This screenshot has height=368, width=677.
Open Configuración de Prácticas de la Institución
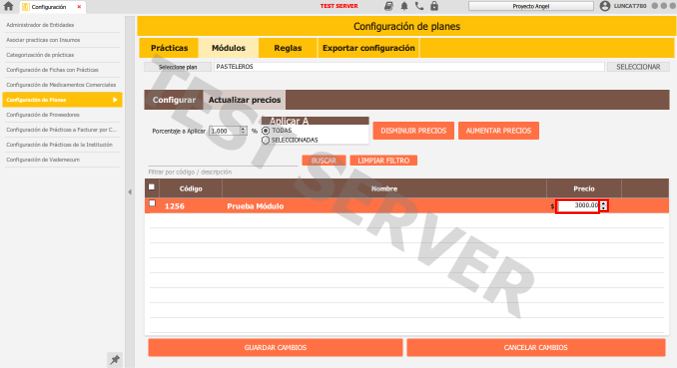click(59, 145)
